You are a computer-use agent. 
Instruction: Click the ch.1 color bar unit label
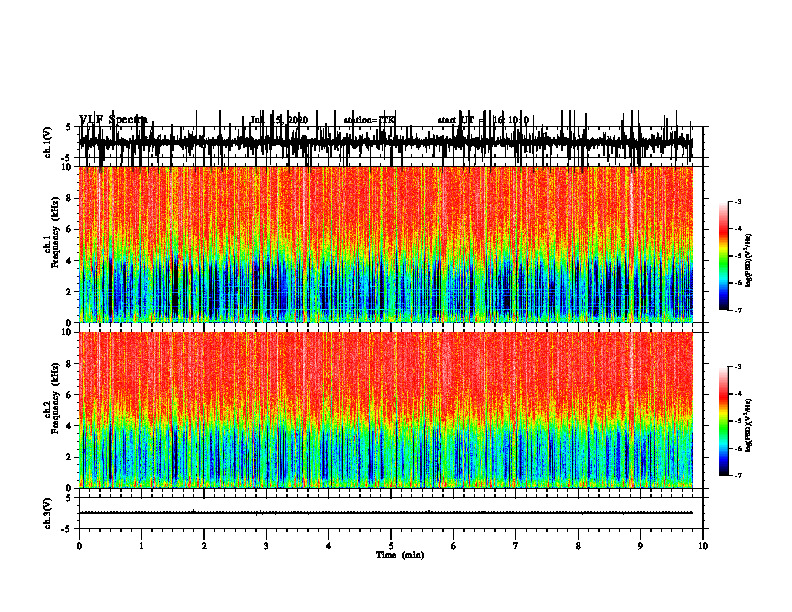tap(748, 261)
